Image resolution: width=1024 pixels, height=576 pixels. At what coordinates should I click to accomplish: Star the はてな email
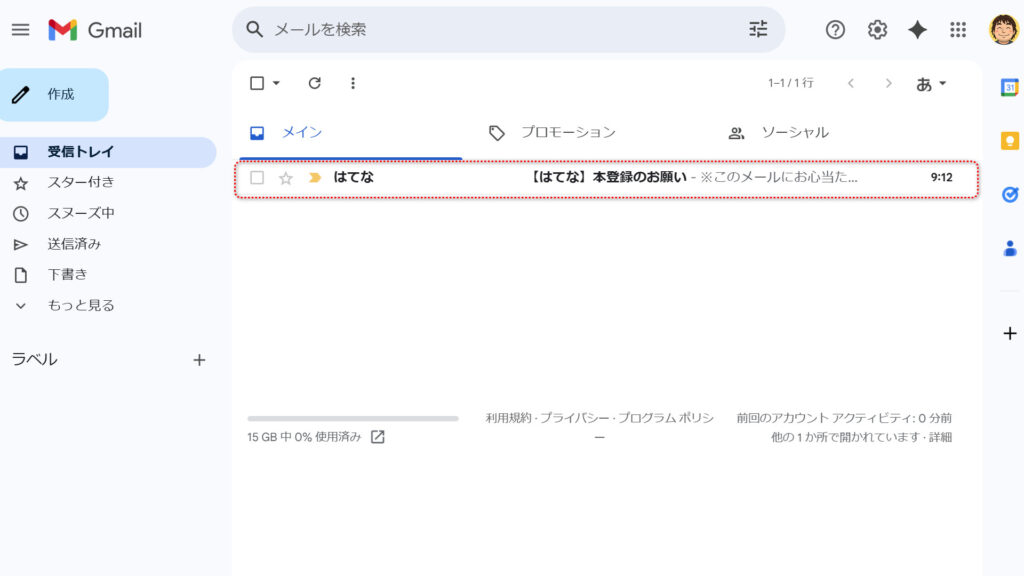[x=286, y=178]
